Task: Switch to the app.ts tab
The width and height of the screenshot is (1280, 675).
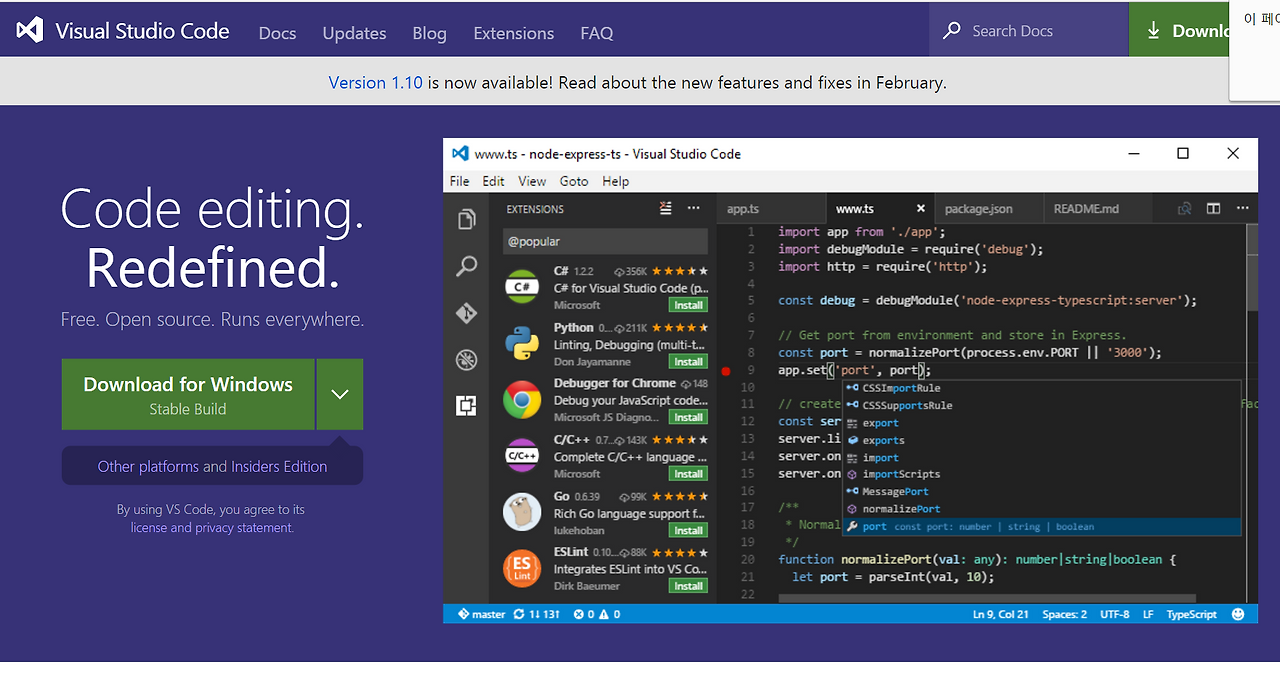Action: (x=771, y=208)
